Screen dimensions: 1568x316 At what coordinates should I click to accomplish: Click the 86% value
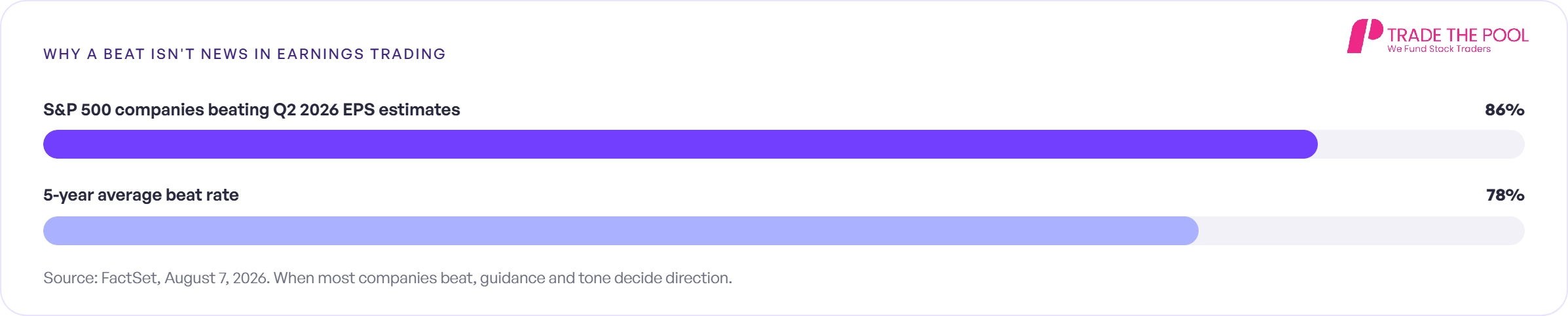coord(1504,109)
